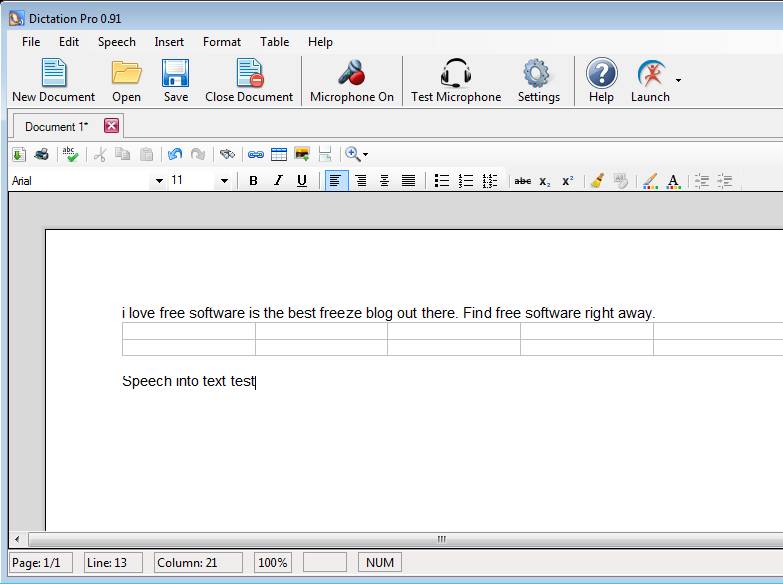
Task: Increase indent icon
Action: (x=725, y=181)
